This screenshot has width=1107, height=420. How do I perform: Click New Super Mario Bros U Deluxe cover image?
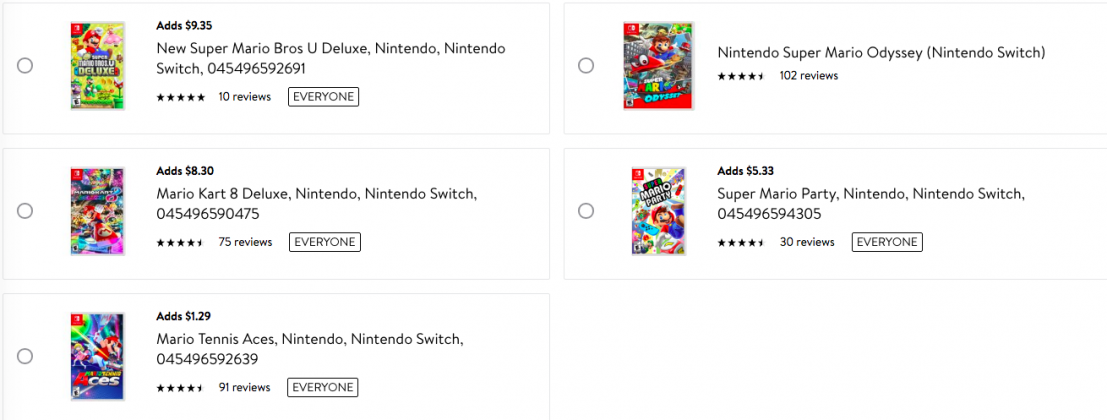[97, 65]
